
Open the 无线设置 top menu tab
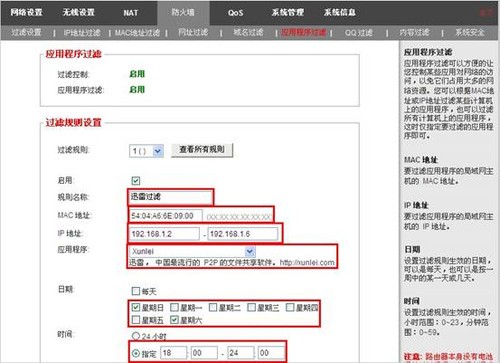[x=79, y=12]
